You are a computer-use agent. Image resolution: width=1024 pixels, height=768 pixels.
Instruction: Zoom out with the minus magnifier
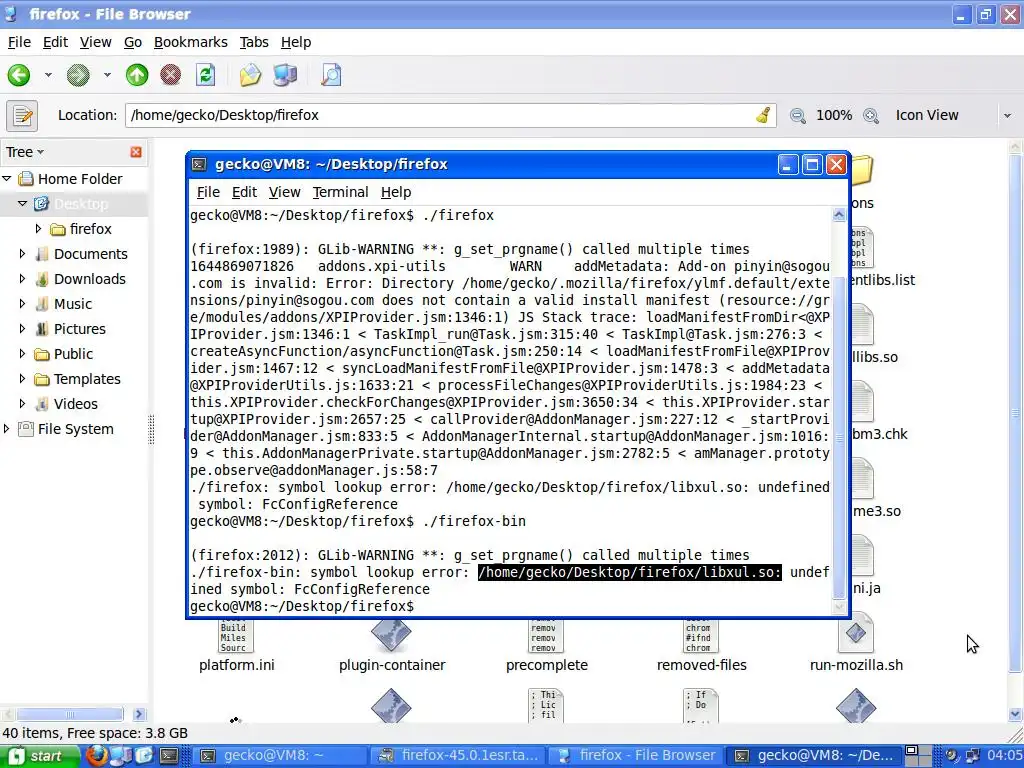797,116
